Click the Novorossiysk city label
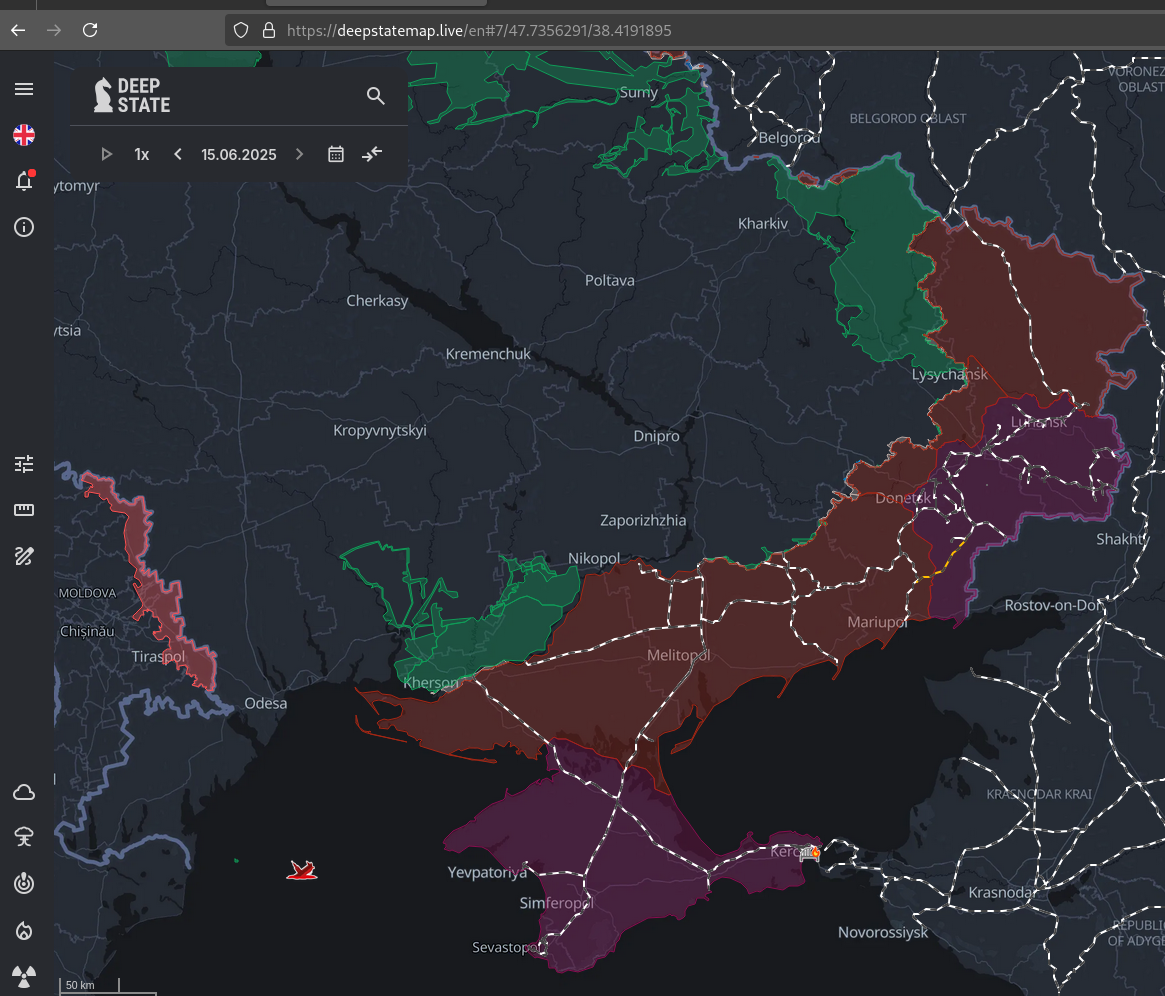 click(883, 932)
